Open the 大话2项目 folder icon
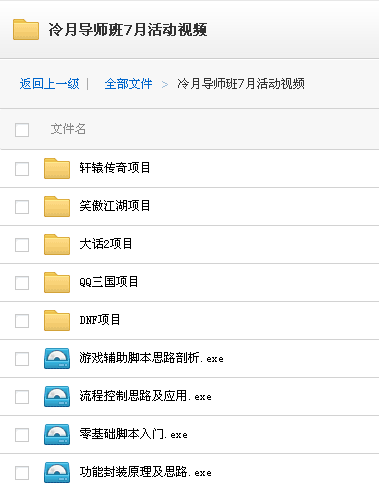The height and width of the screenshot is (489, 379). 57,244
